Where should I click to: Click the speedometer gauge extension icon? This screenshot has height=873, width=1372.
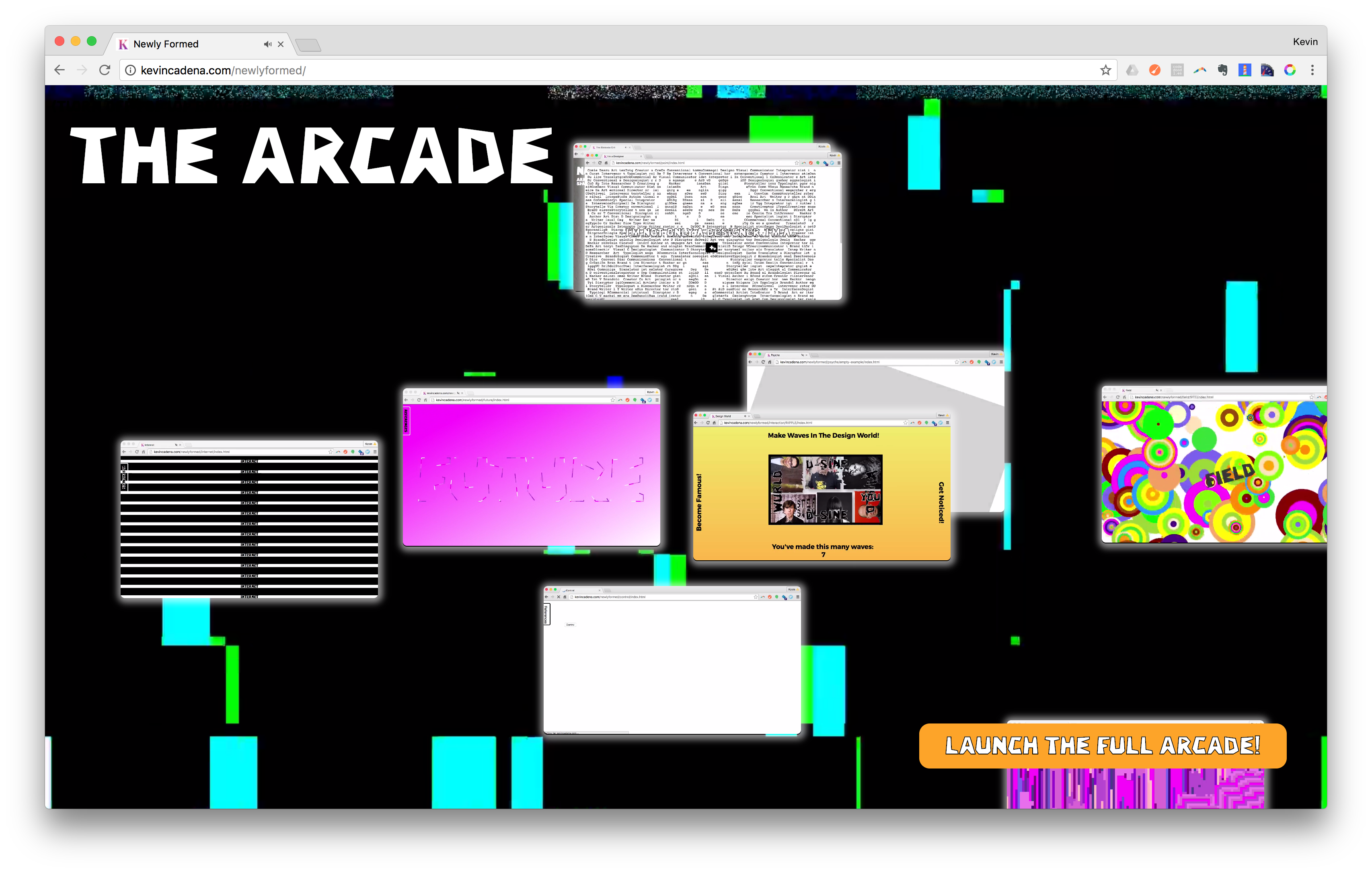click(x=1267, y=70)
